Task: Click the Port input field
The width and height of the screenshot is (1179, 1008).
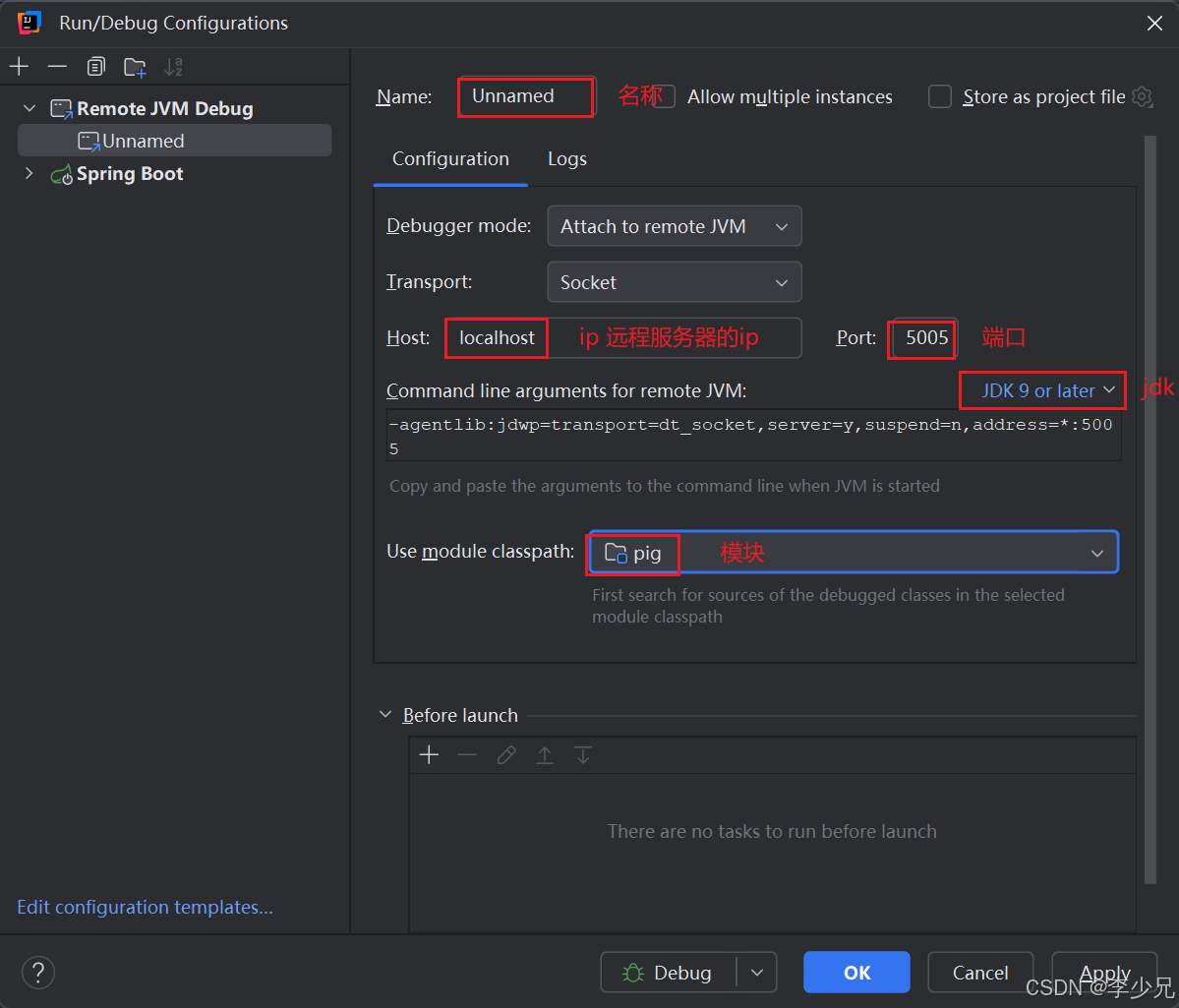Action: pyautogui.click(x=924, y=338)
